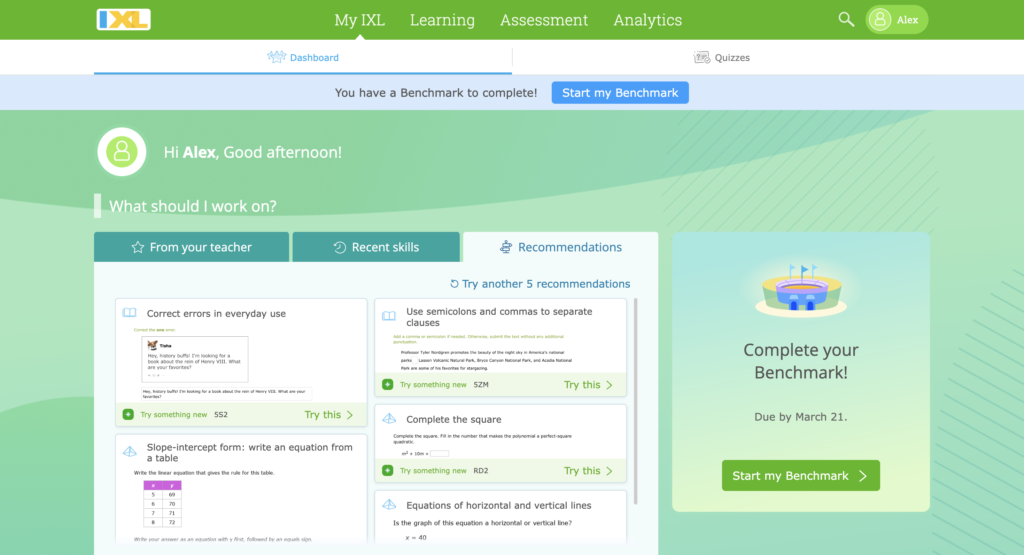This screenshot has height=555, width=1024.
Task: Click green plus icon for skill 5S2
Action: [x=128, y=415]
